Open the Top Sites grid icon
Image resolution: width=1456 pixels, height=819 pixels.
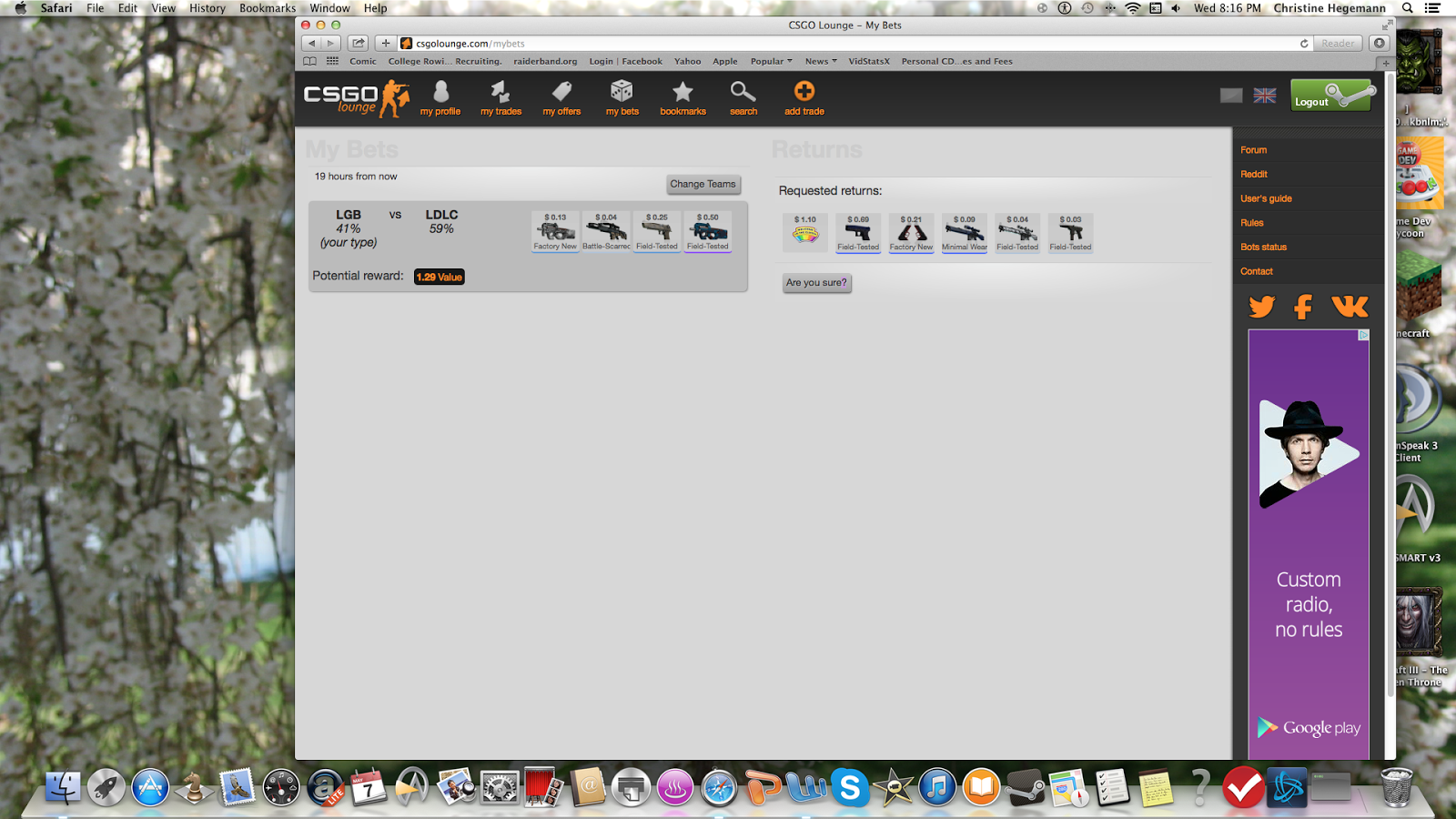coord(332,62)
